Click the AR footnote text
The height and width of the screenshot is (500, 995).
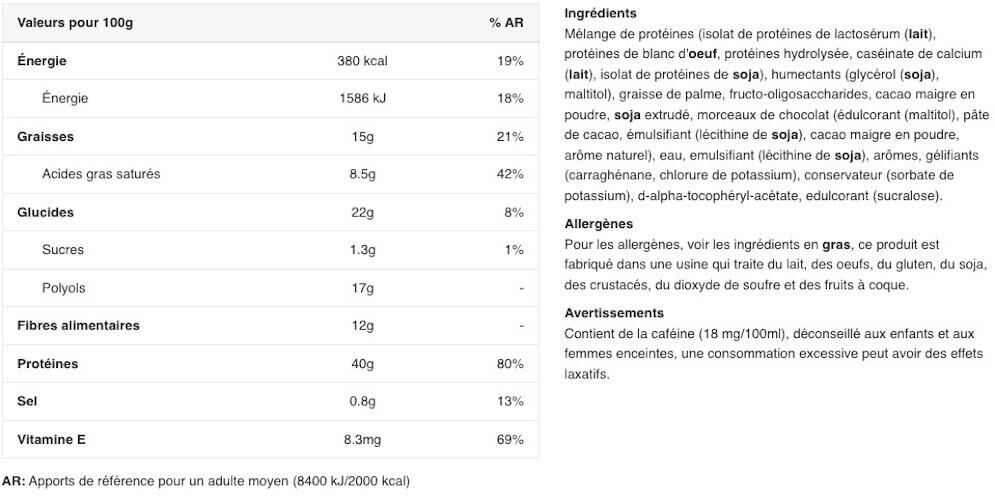point(206,481)
